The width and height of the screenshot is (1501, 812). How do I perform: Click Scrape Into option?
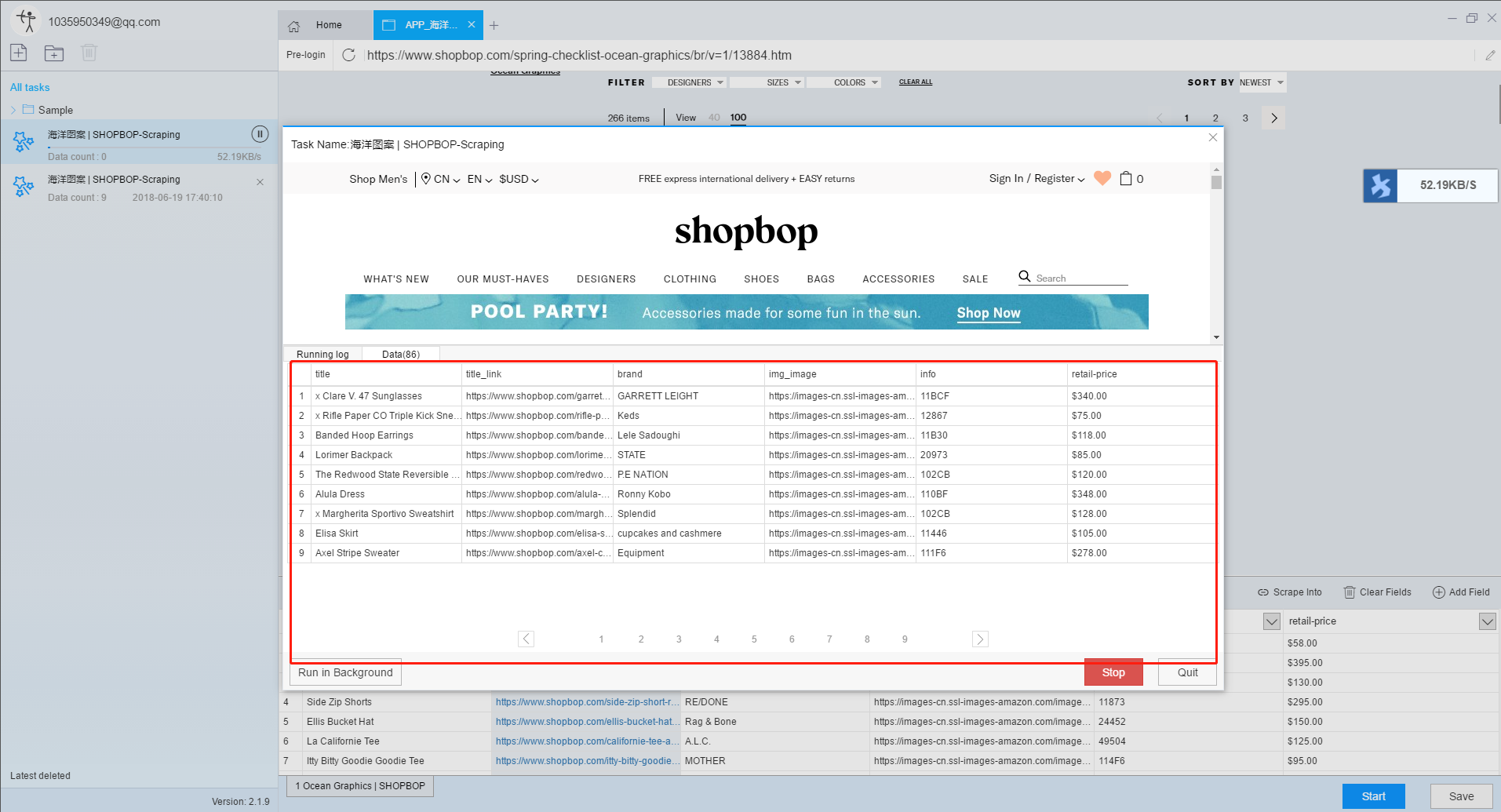coord(1290,592)
